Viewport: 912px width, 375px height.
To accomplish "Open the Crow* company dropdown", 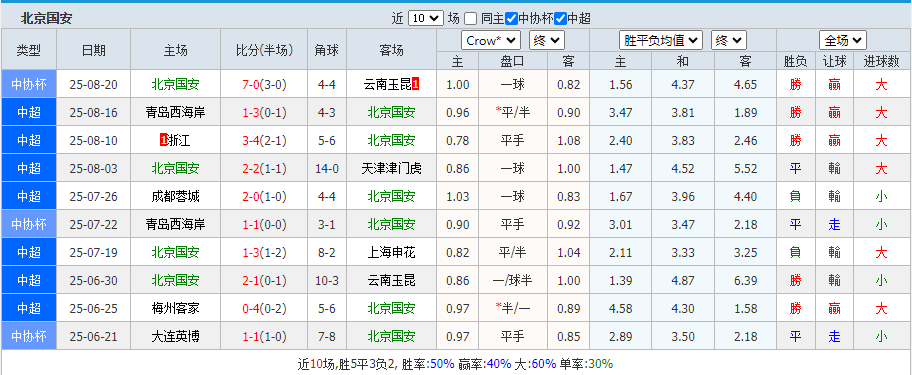I will tap(491, 41).
